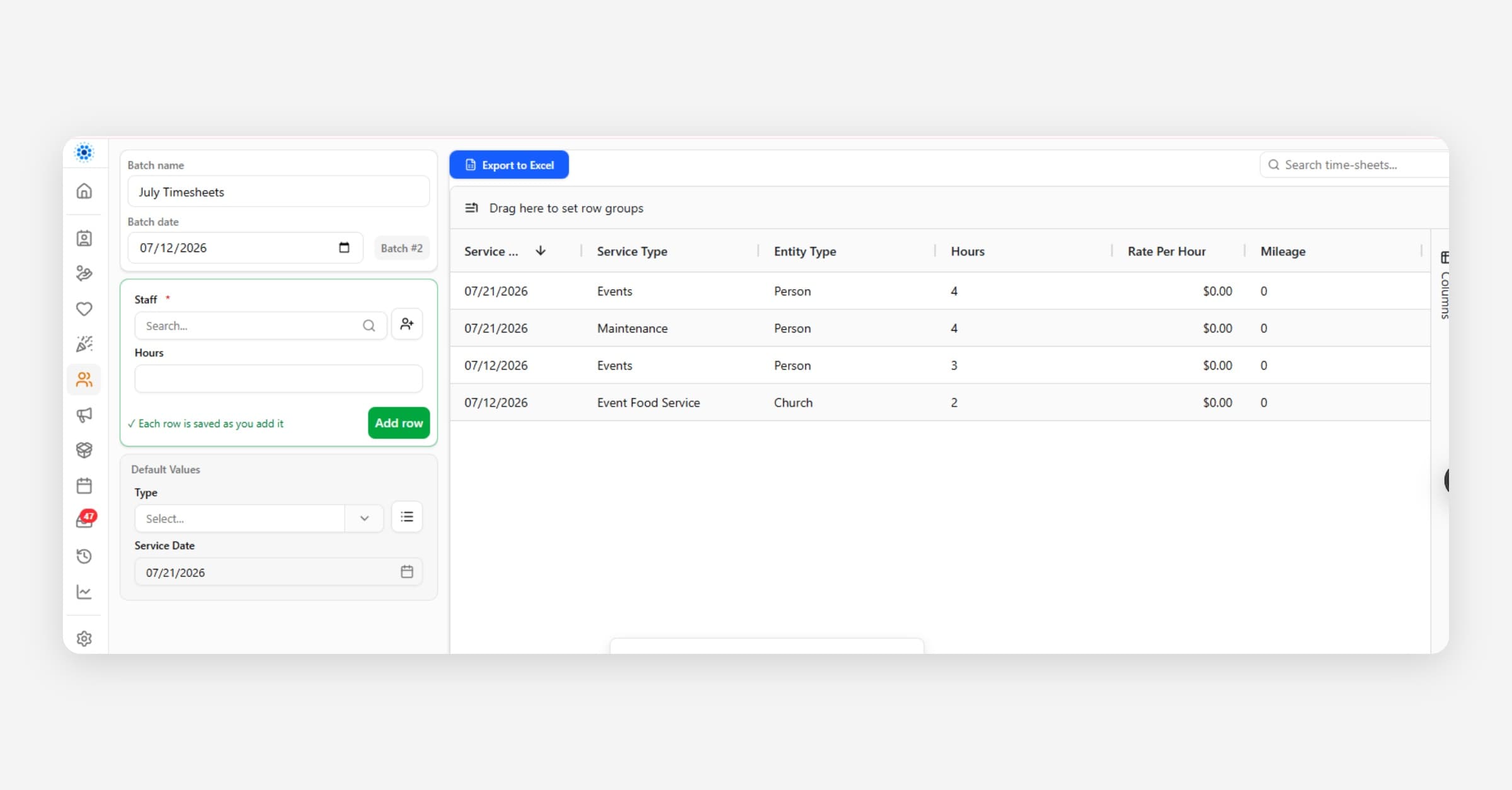Open the inbox icon with the 47 badge
The image size is (1512, 790).
[85, 520]
